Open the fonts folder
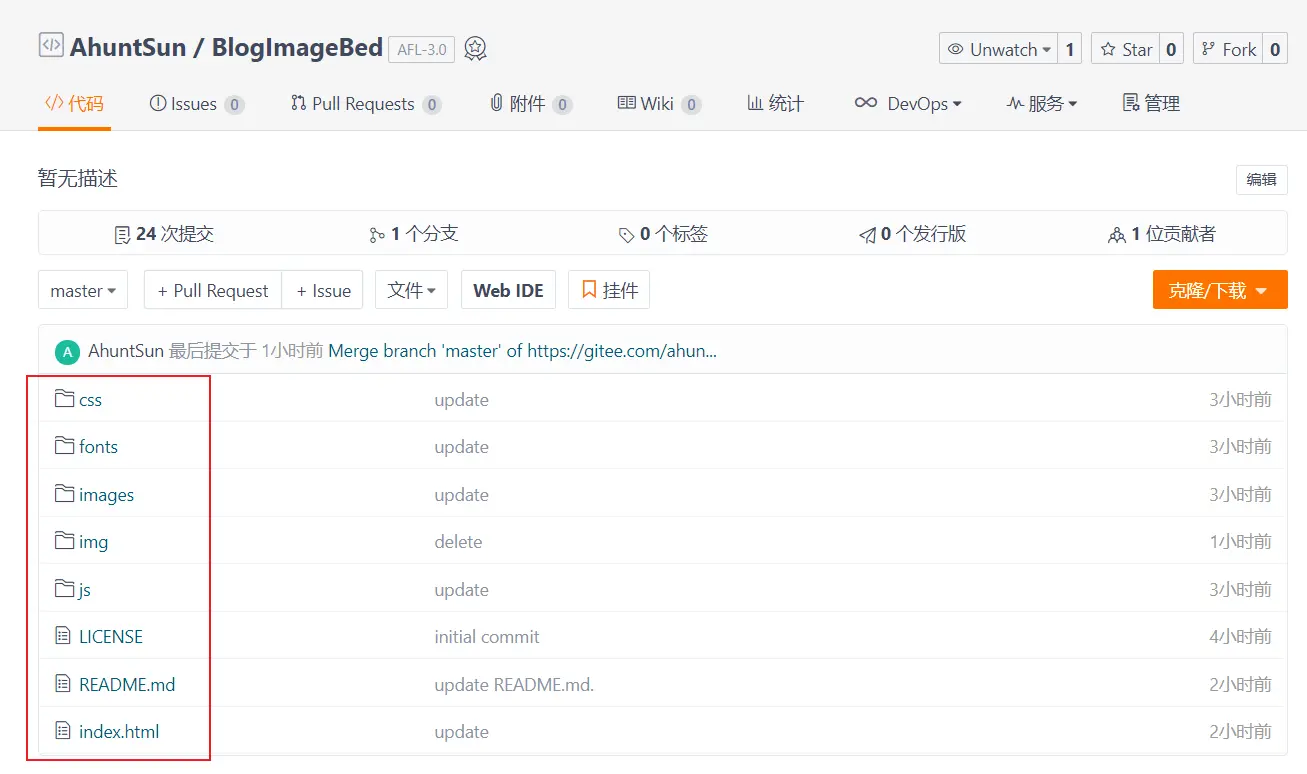This screenshot has height=774, width=1307. click(x=99, y=447)
